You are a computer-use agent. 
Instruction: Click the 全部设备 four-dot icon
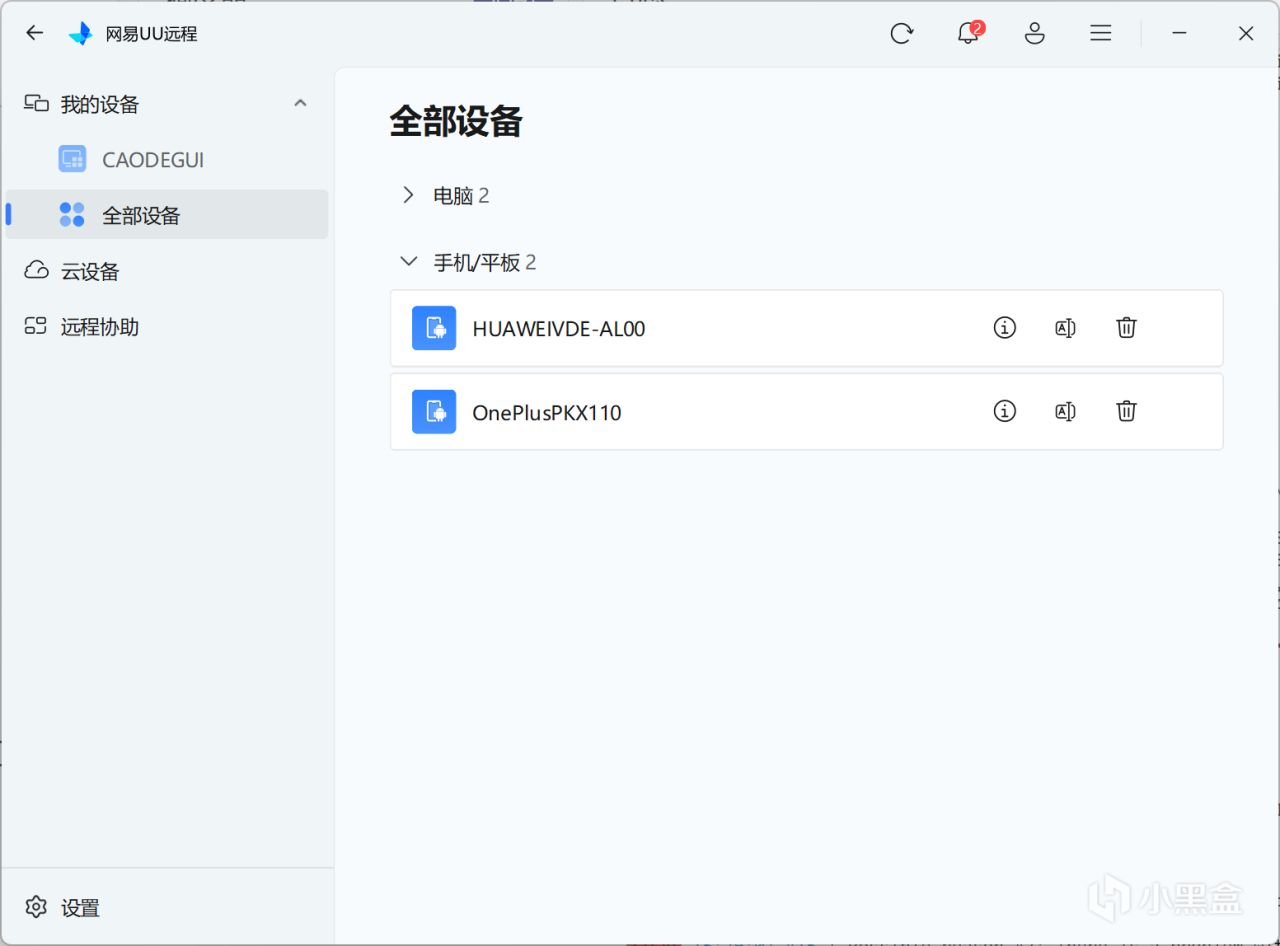[72, 215]
